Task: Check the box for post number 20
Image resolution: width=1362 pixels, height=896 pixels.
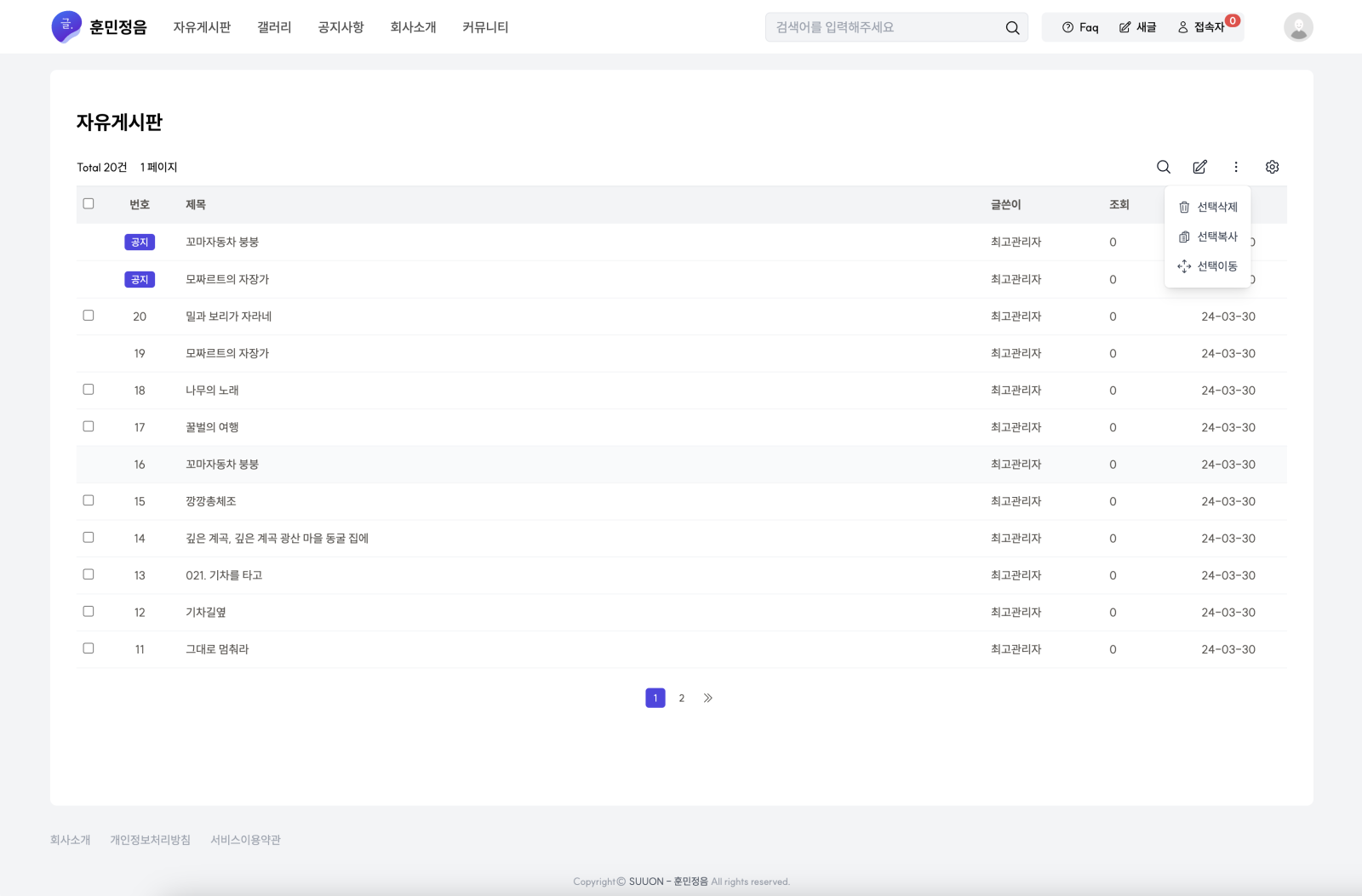Action: point(89,316)
